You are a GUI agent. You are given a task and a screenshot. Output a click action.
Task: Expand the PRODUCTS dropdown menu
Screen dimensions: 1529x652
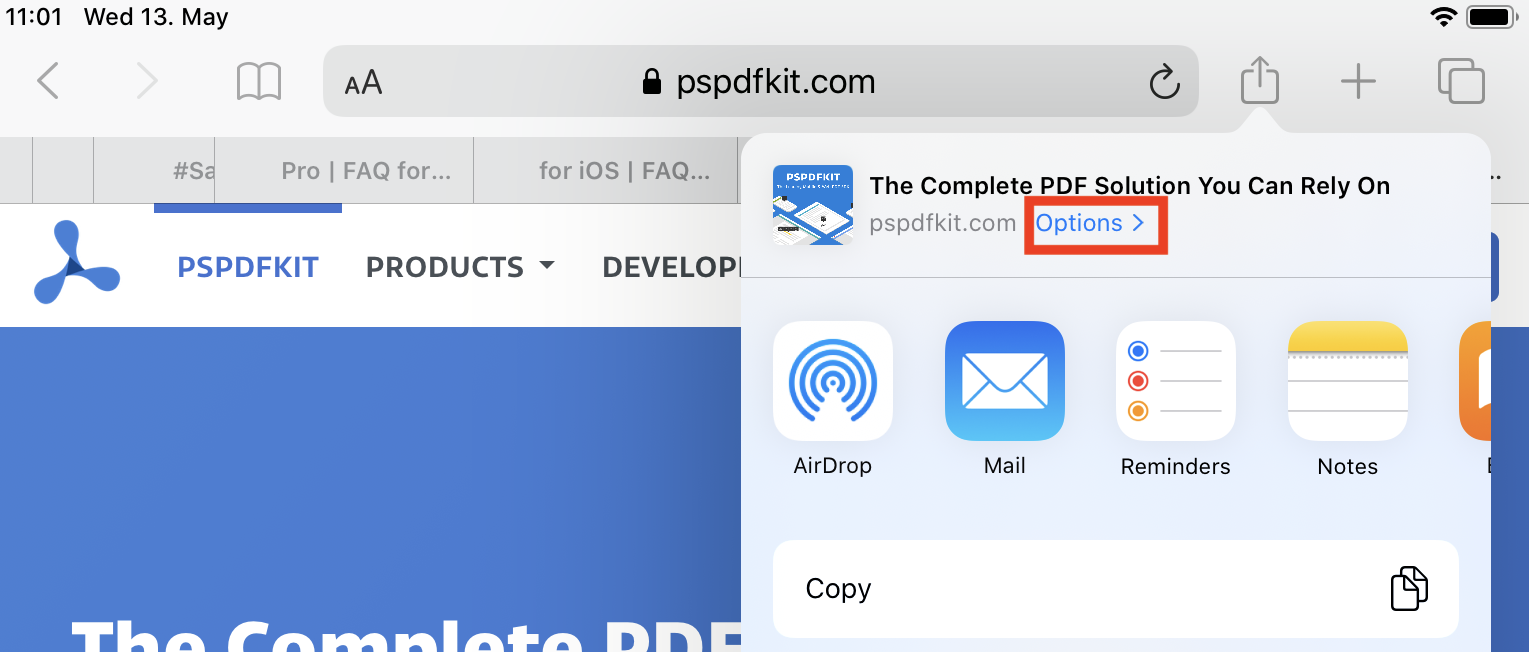point(459,267)
